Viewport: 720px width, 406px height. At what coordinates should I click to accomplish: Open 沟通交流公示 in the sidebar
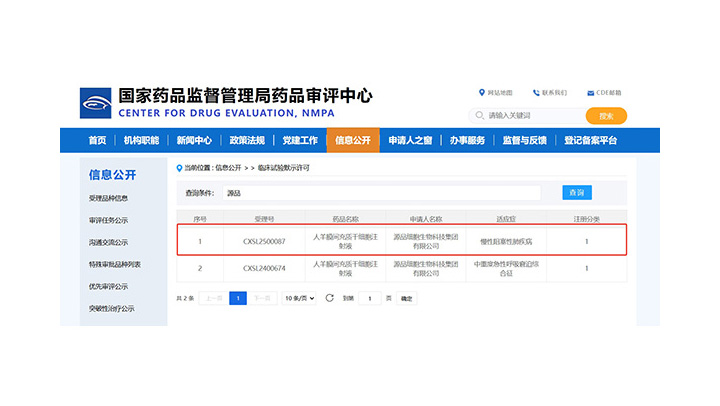coord(108,242)
